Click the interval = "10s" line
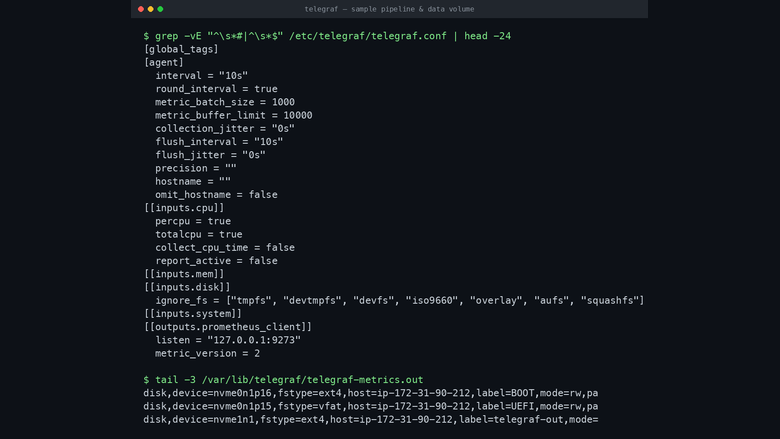Screen dimensions: 780x439 point(201,76)
